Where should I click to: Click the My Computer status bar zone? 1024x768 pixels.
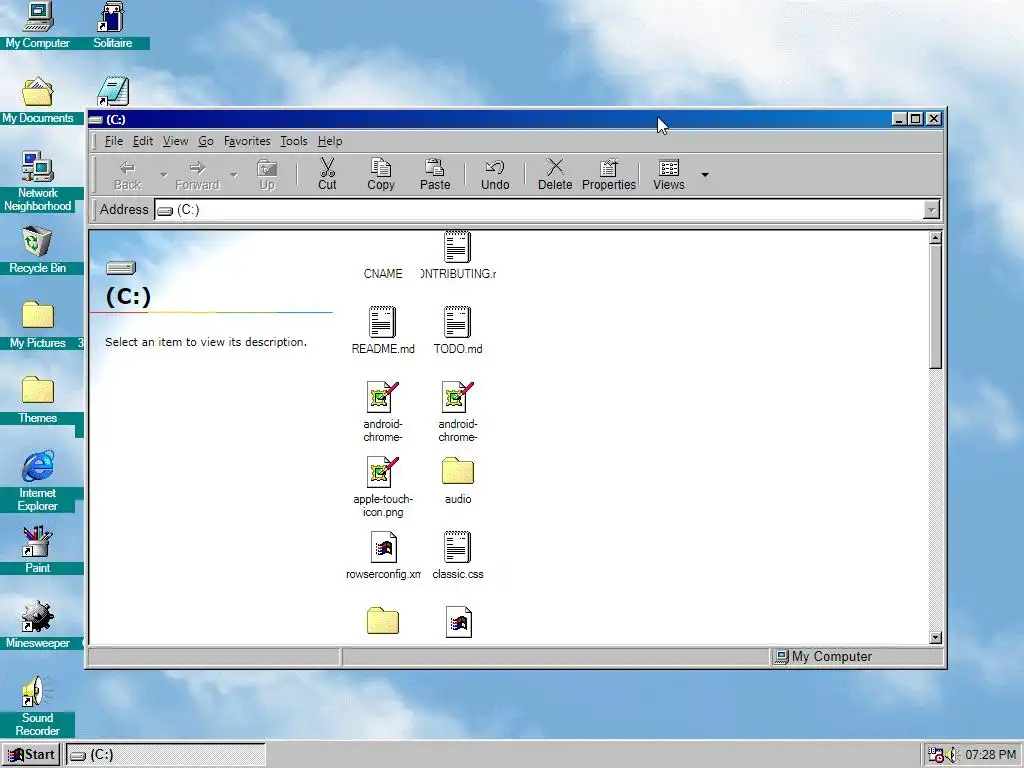856,657
